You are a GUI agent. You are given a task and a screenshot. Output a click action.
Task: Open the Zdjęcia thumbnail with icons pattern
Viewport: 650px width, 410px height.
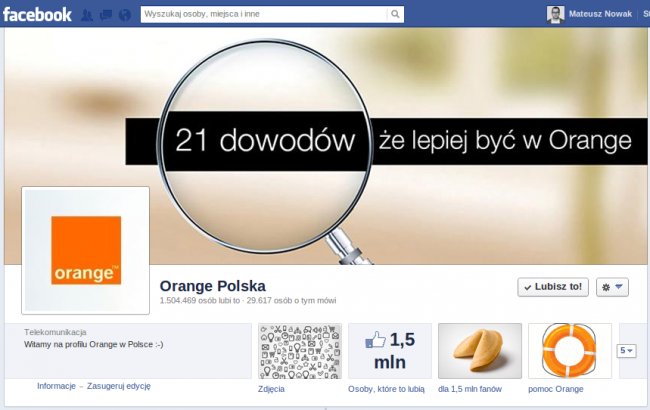[300, 351]
